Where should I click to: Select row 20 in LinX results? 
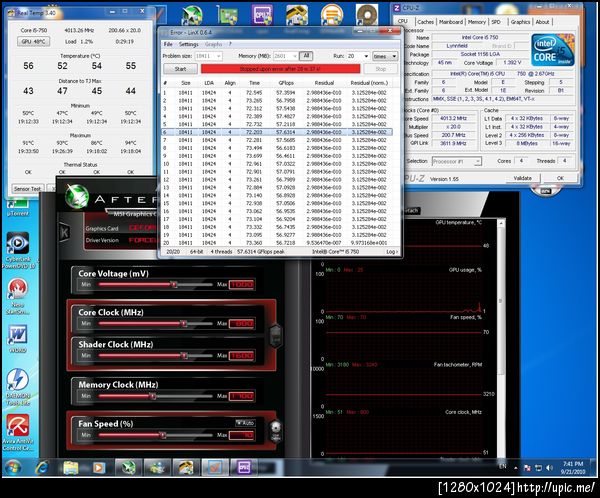[x=277, y=243]
